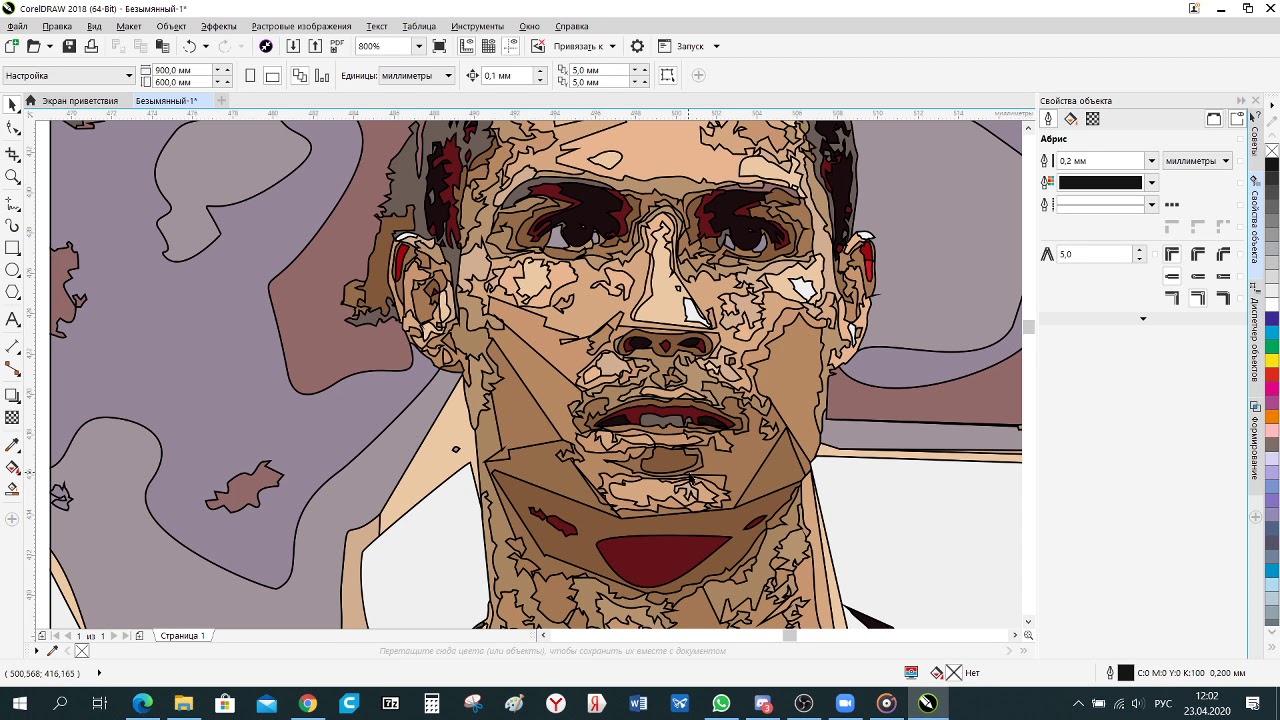Open the line style dropdown
Screen dimensions: 1280x720
[1151, 204]
